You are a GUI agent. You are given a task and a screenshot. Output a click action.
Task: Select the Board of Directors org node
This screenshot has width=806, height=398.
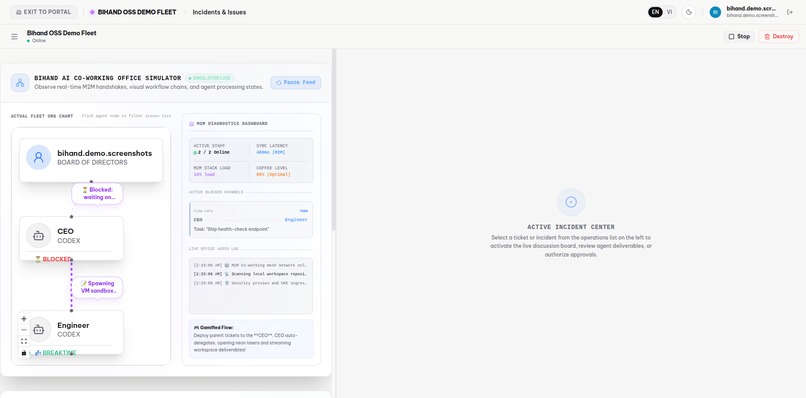tap(91, 160)
